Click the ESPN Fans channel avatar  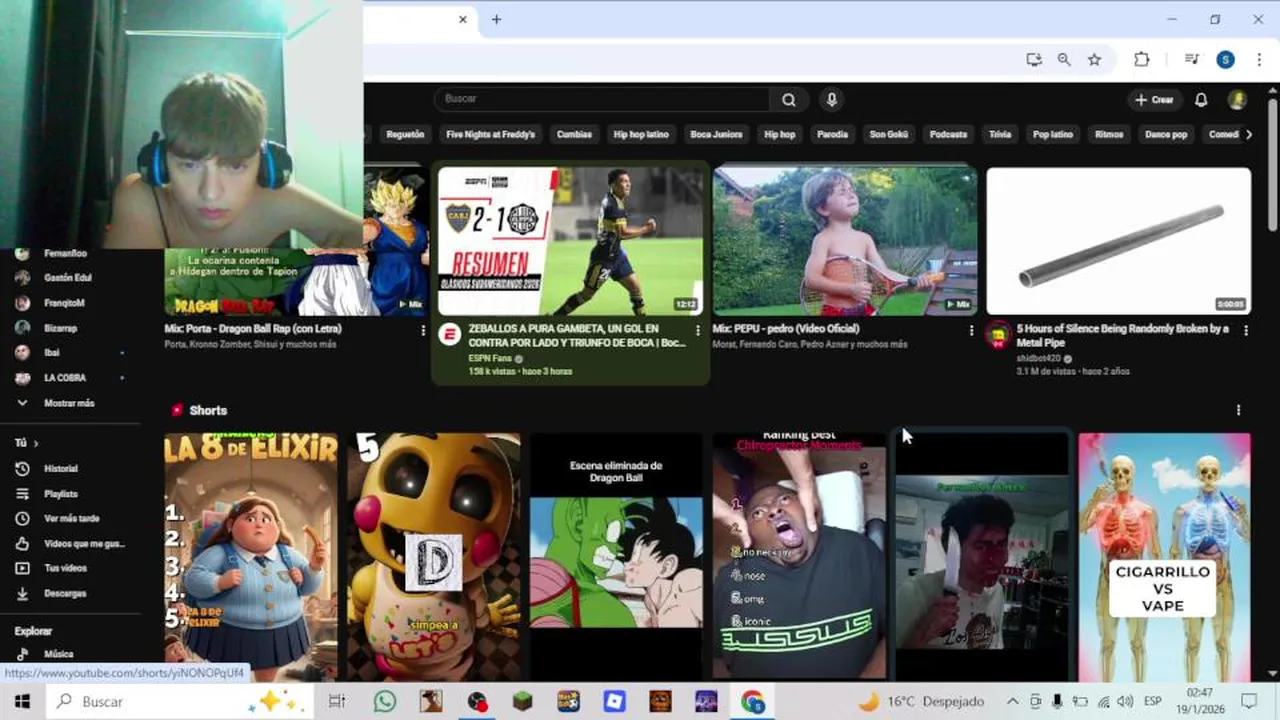coord(450,335)
